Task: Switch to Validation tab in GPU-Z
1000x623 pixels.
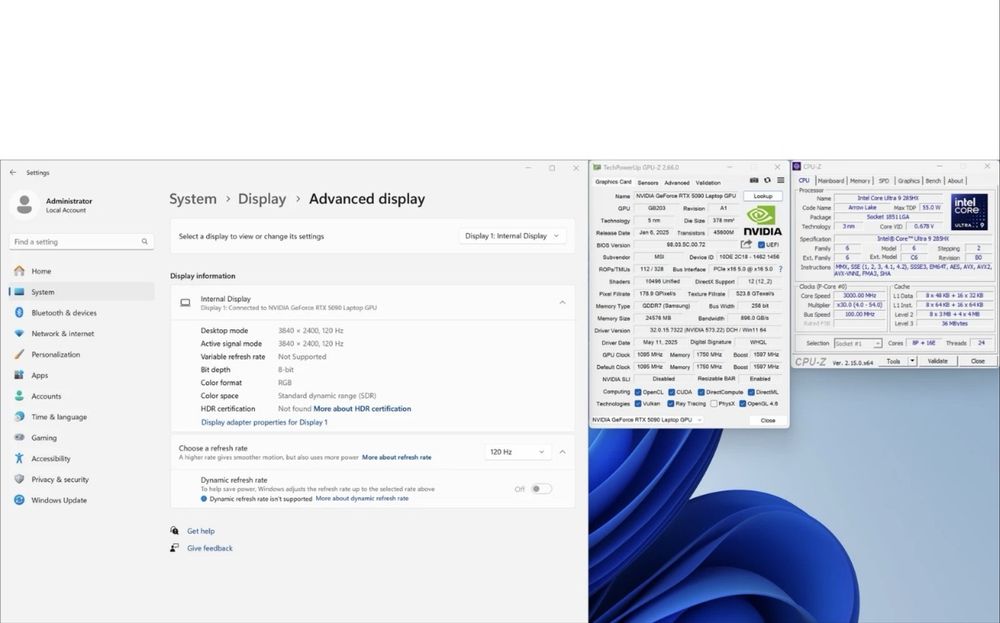Action: pyautogui.click(x=708, y=182)
